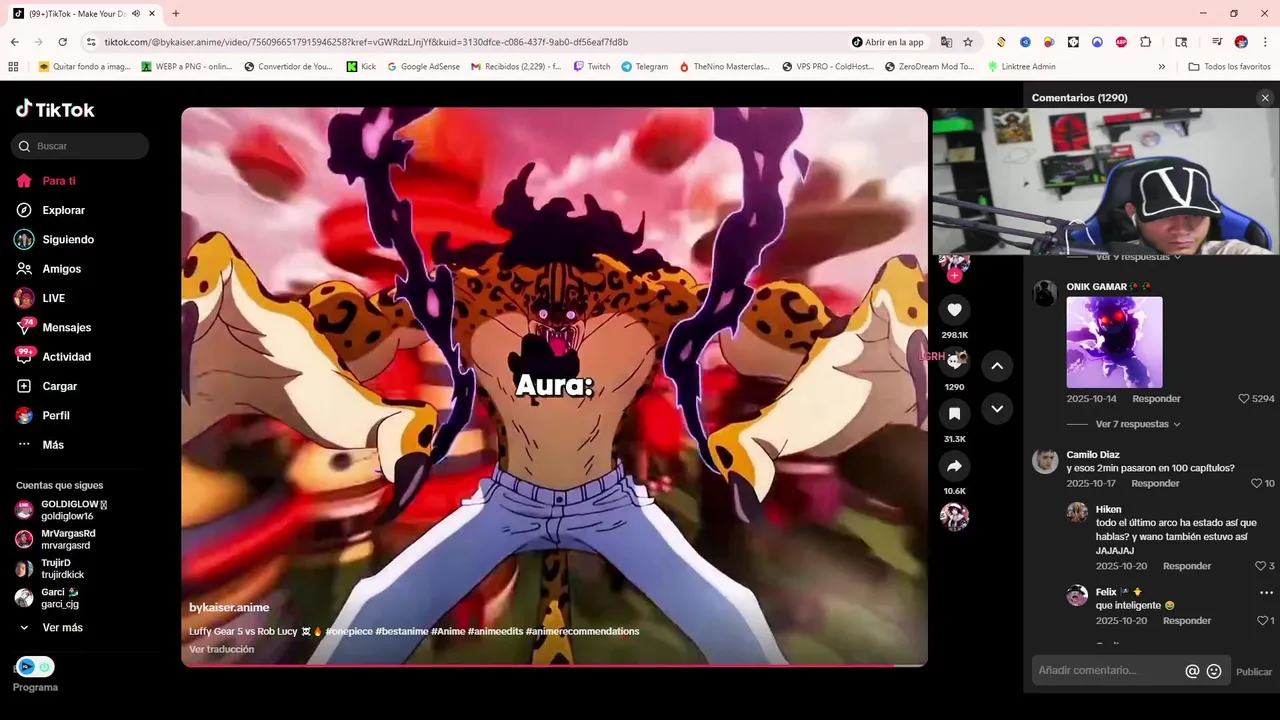Go to previous video with up arrow
Screen dimensions: 1280x720
click(997, 366)
